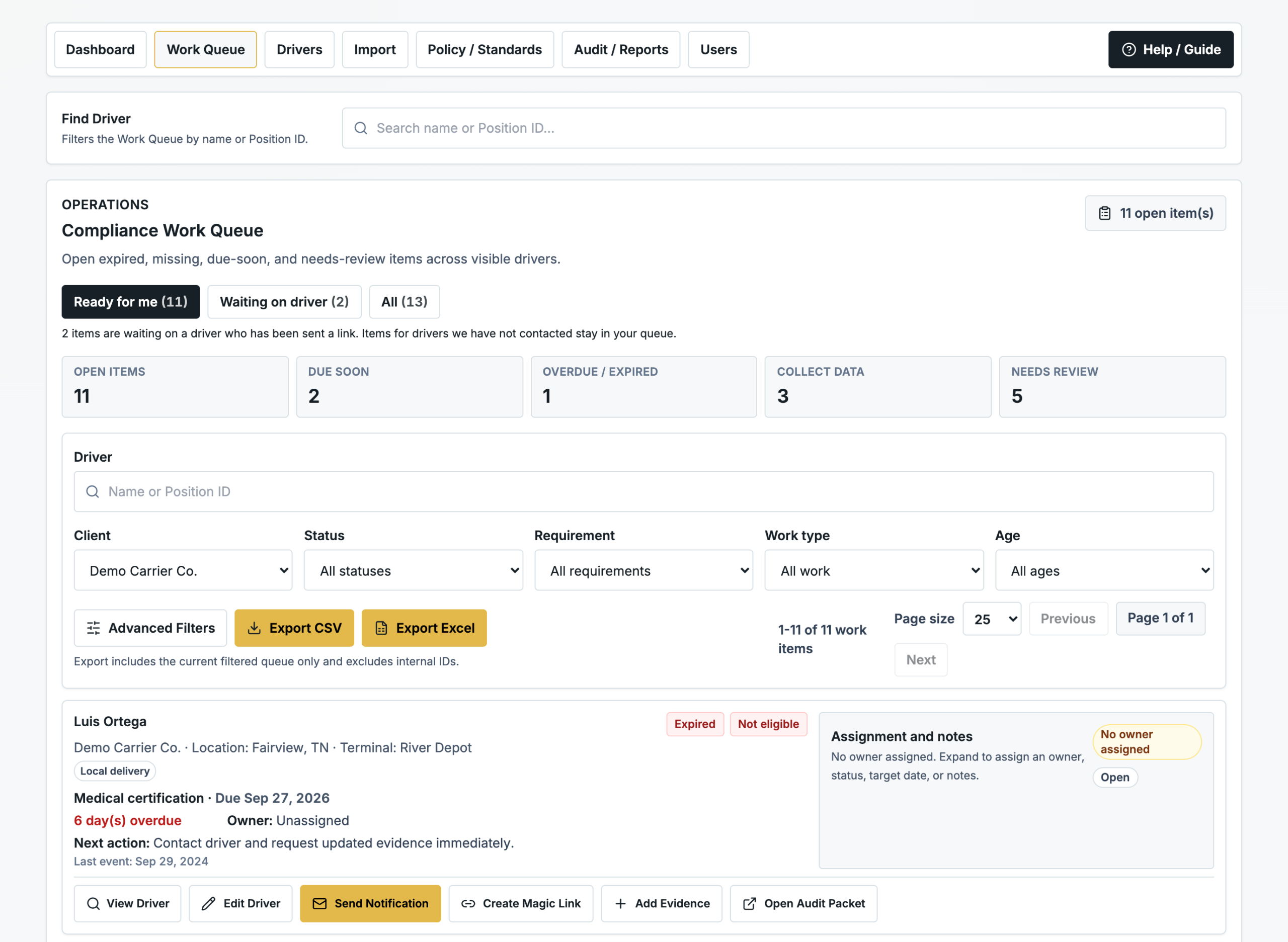
Task: Go to the Dashboard tab
Action: (101, 50)
